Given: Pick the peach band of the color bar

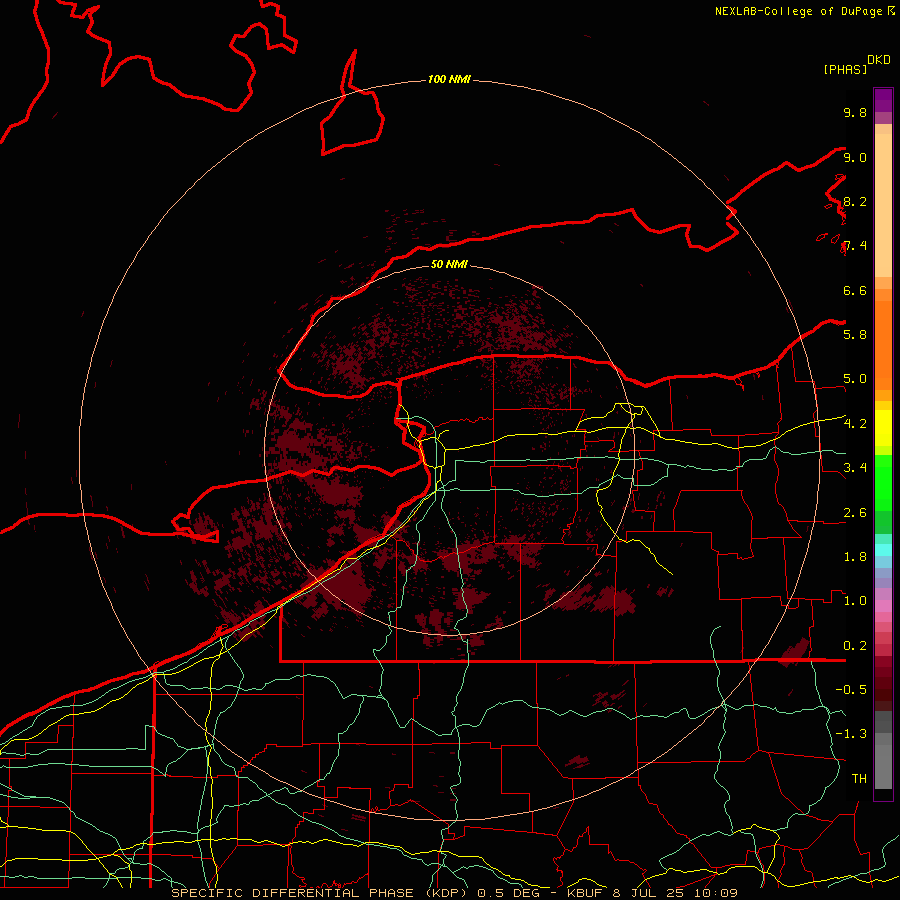Looking at the screenshot, I should coord(883,205).
